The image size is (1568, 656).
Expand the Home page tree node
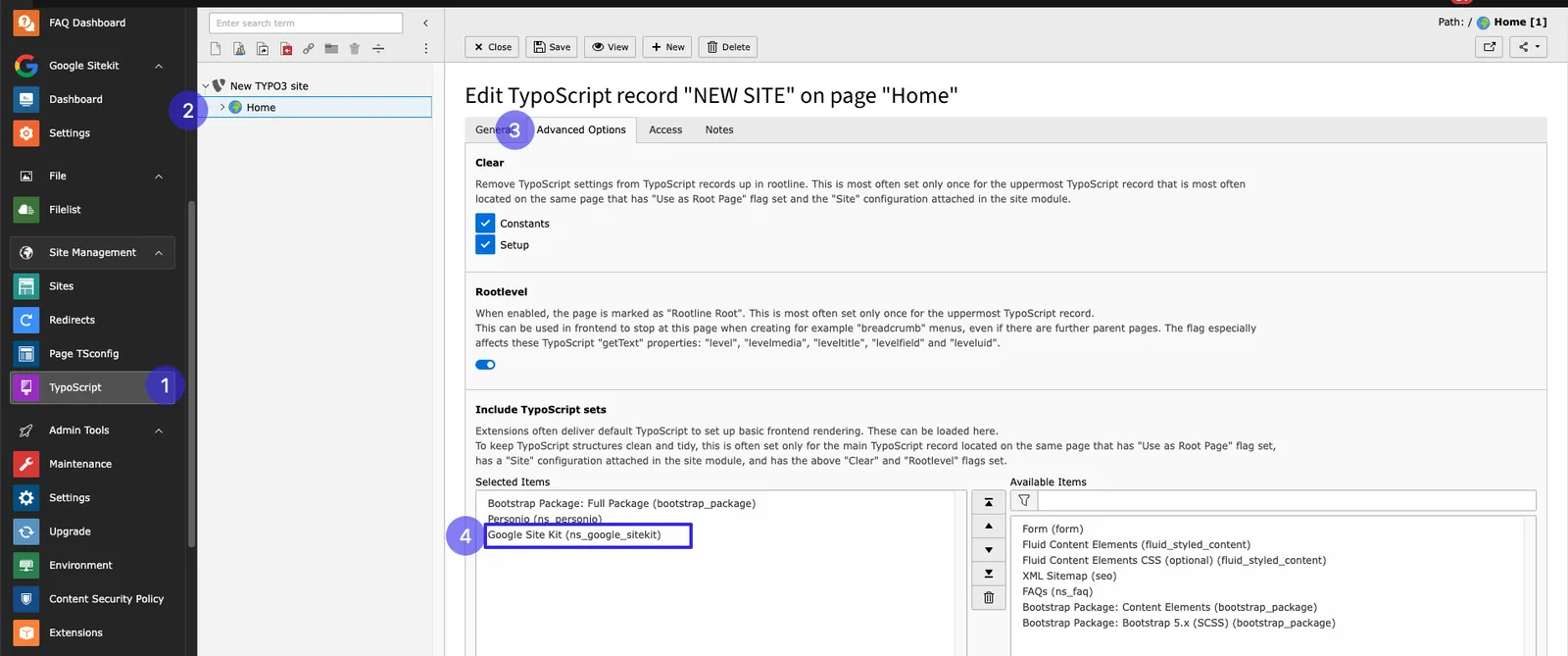[x=222, y=107]
